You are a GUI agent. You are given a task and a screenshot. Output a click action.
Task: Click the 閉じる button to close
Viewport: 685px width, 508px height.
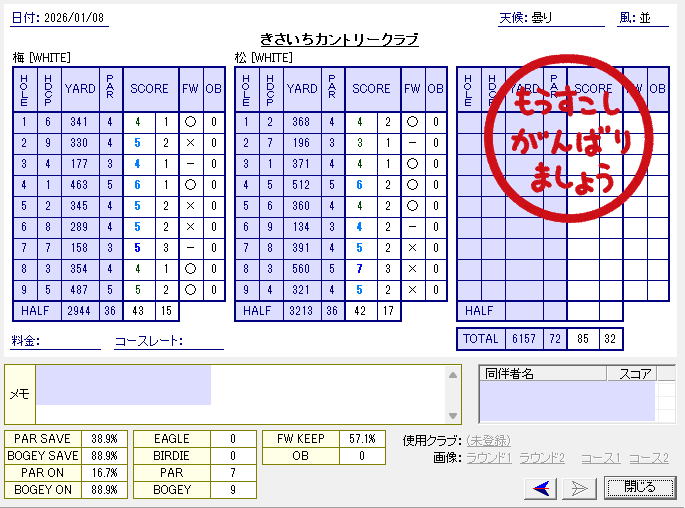point(640,487)
